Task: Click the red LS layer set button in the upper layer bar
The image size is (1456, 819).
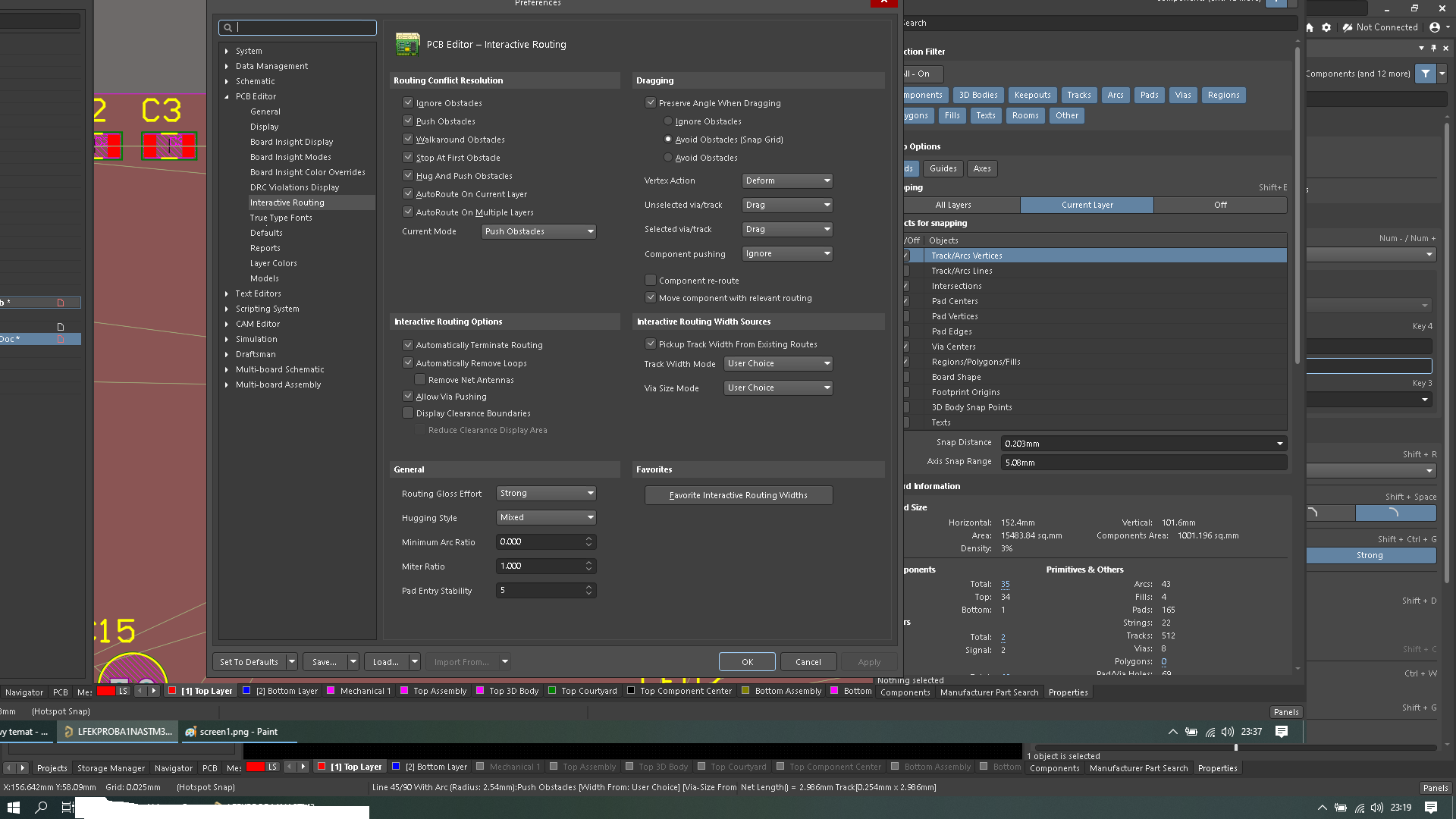Action: tap(114, 691)
